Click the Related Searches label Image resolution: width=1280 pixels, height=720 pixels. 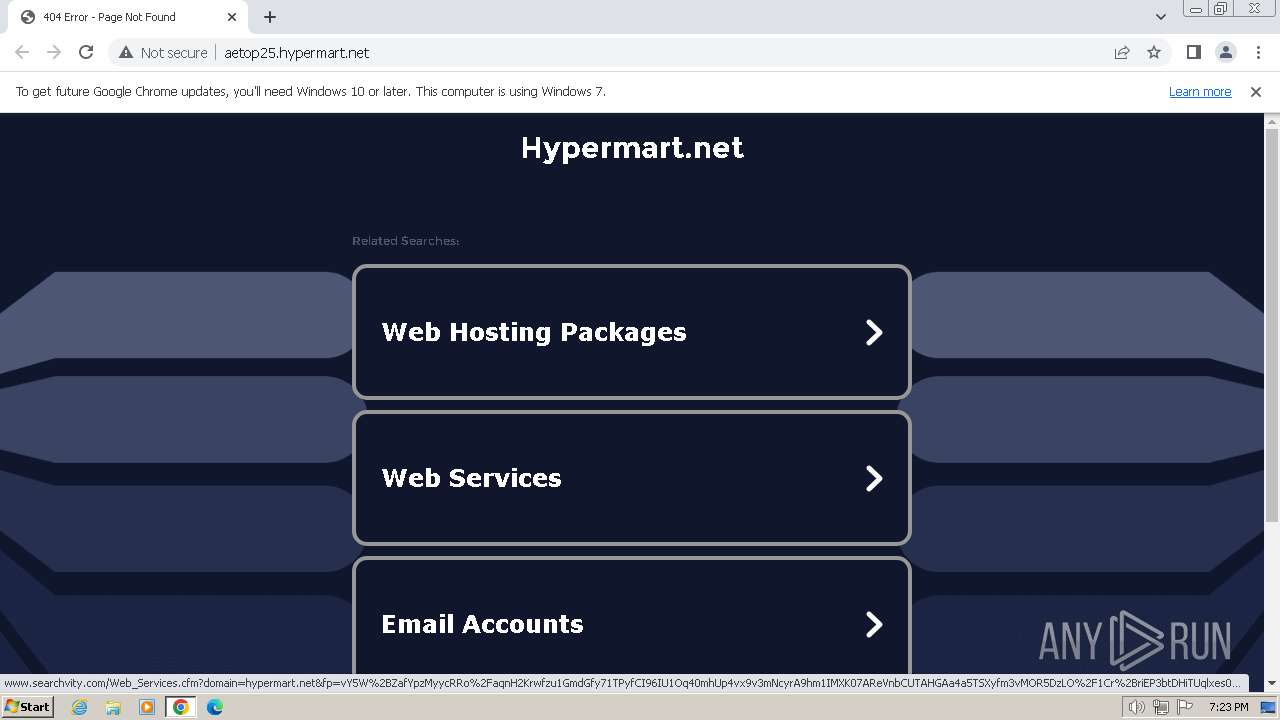(x=405, y=241)
